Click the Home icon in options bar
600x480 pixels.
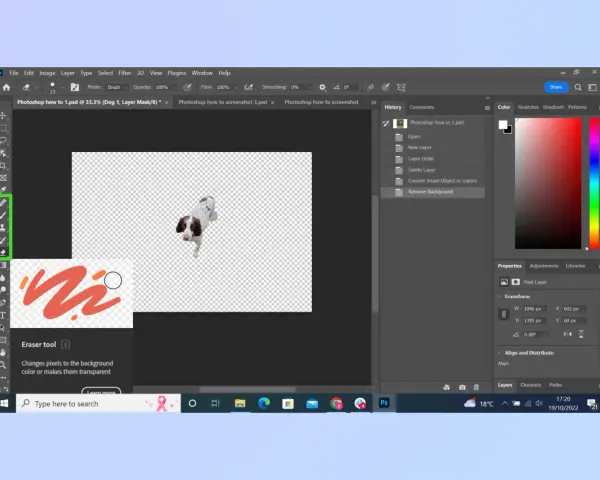pyautogui.click(x=6, y=87)
